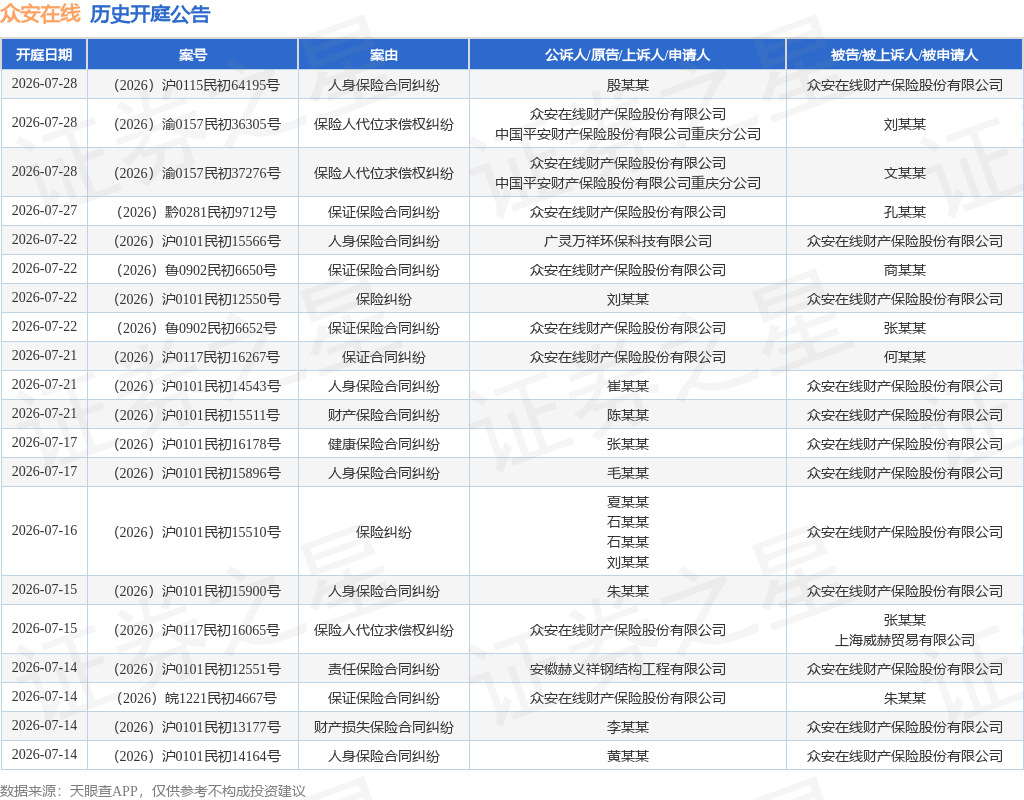Click plaintiff 夏某某 in 保险纠纷 row

point(628,502)
